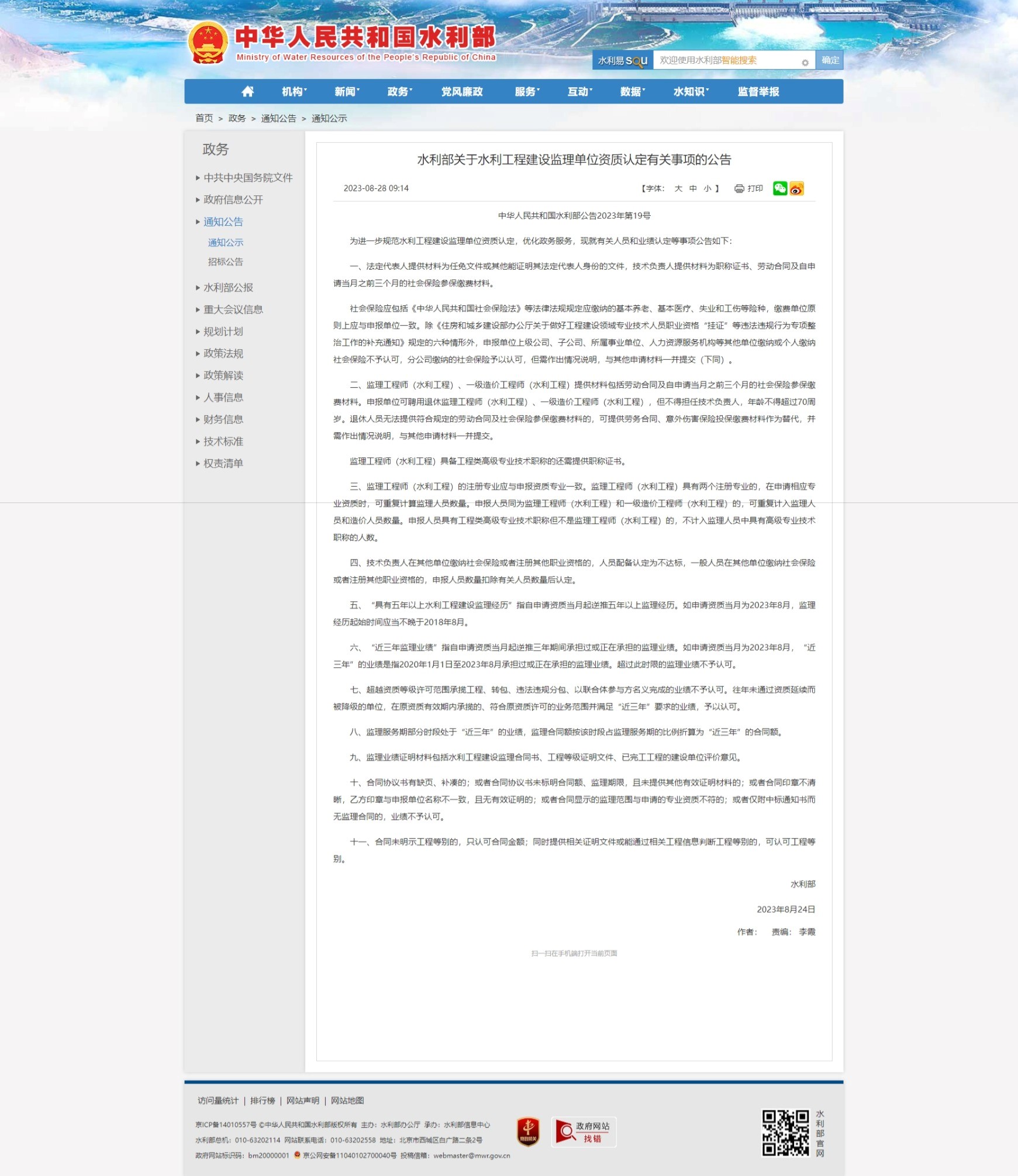Image resolution: width=1018 pixels, height=1176 pixels.
Task: Share article via Weibo icon
Action: pos(796,188)
